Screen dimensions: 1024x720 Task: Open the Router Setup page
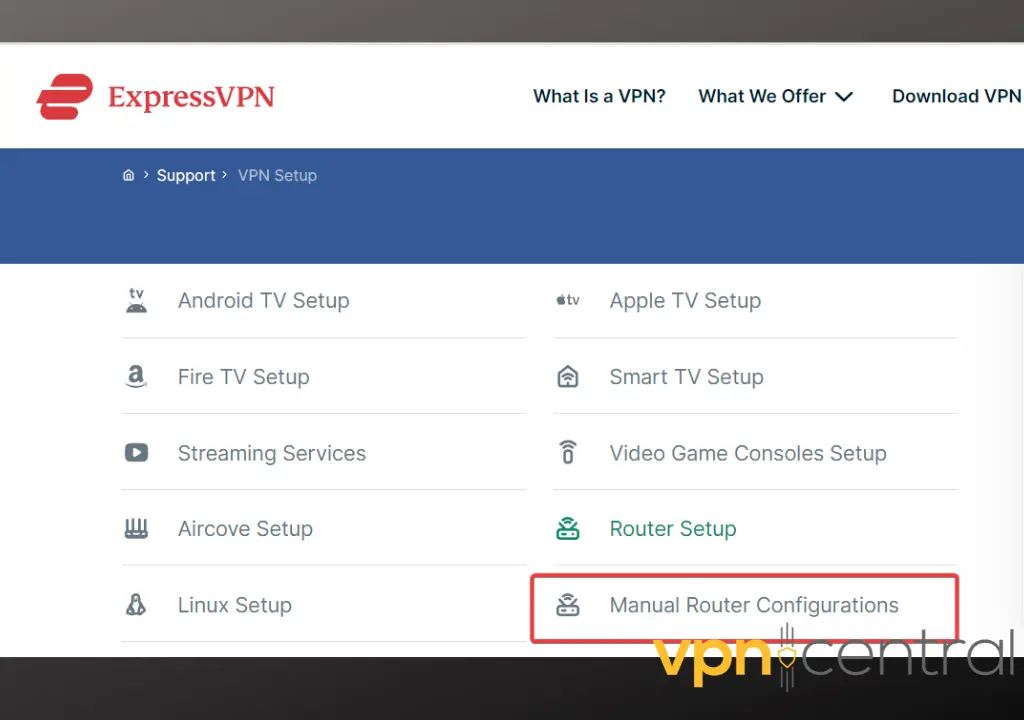pos(672,529)
